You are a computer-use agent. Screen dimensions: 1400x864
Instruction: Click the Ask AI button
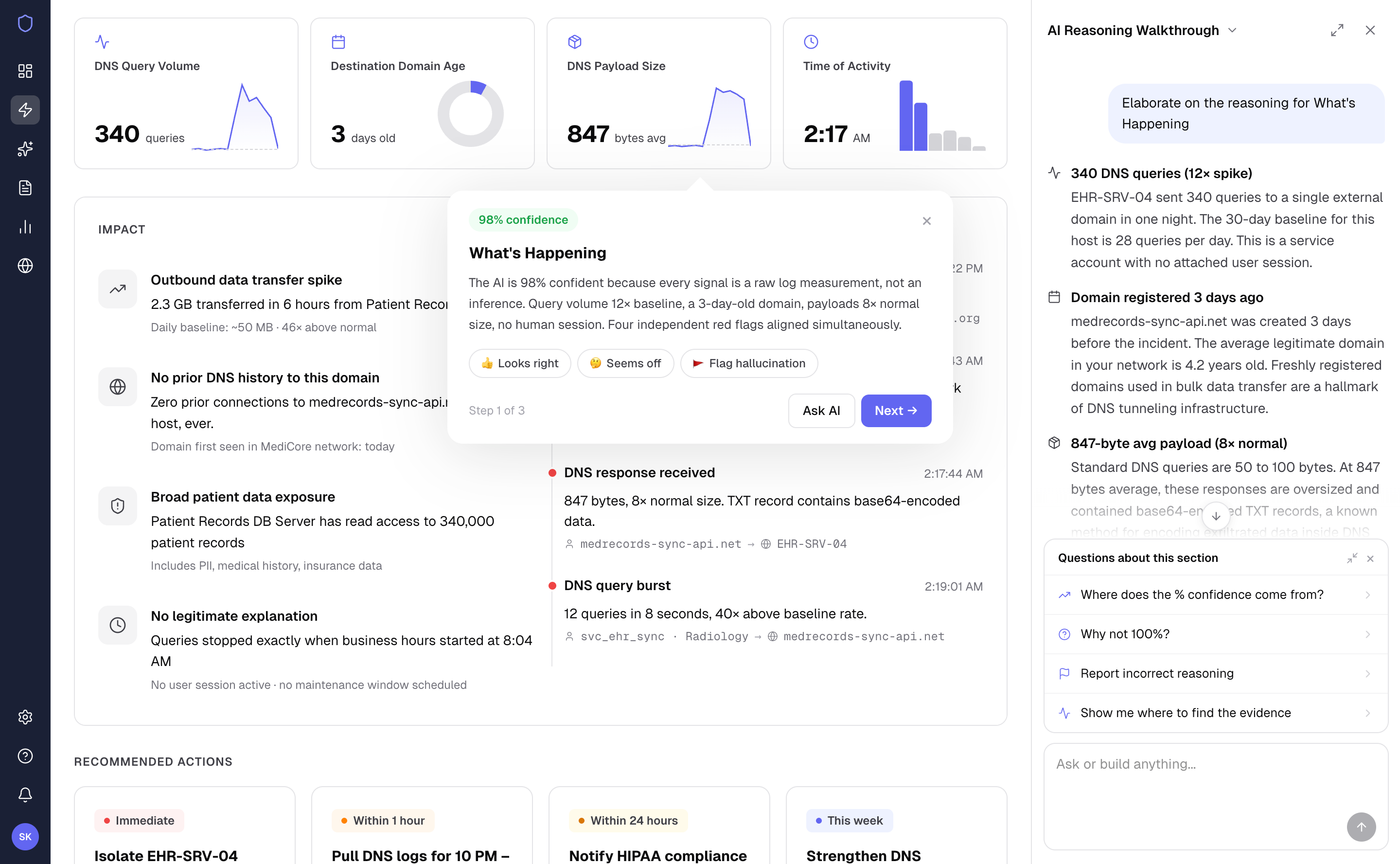coord(821,411)
